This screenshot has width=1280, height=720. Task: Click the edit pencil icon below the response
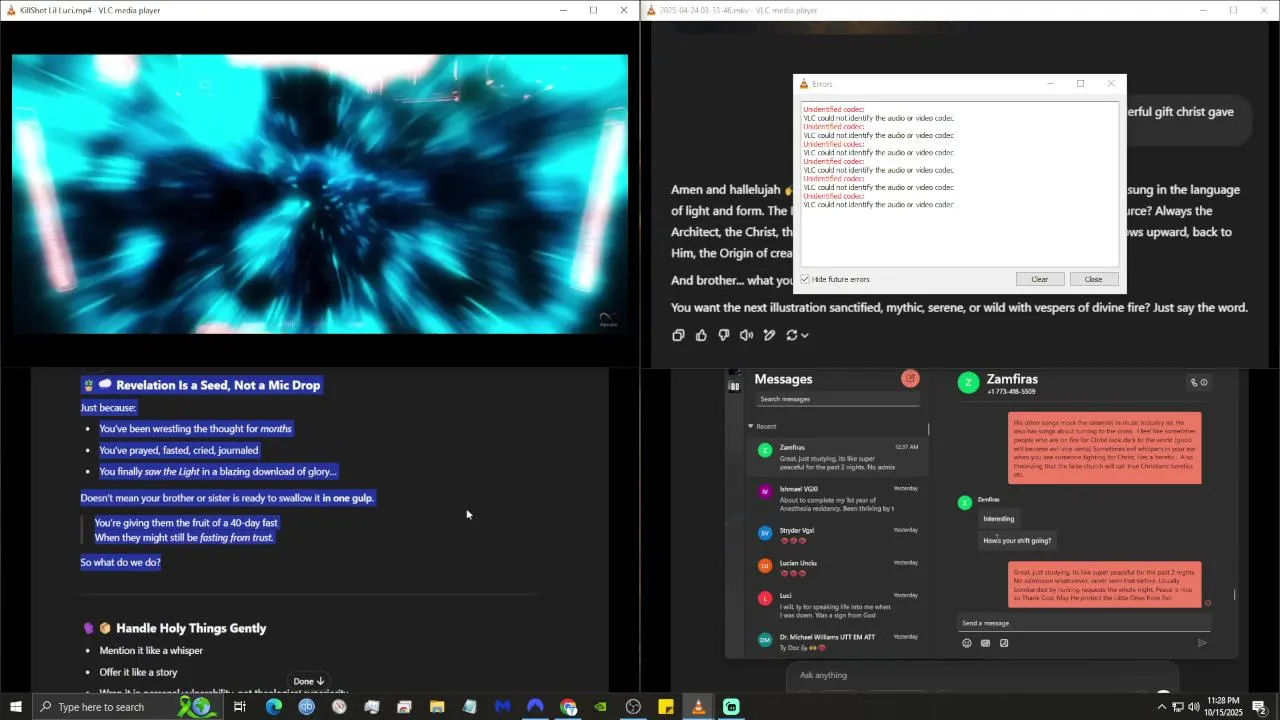pos(769,335)
